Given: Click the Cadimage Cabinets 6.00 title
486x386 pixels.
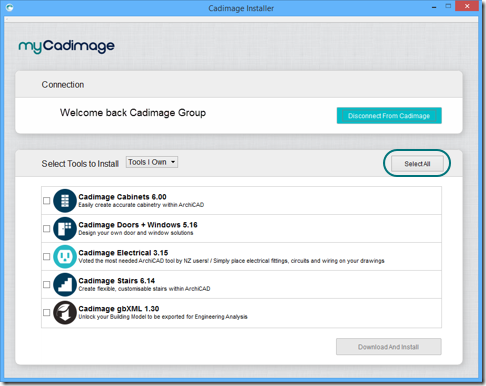Looking at the screenshot, I should click(122, 197).
